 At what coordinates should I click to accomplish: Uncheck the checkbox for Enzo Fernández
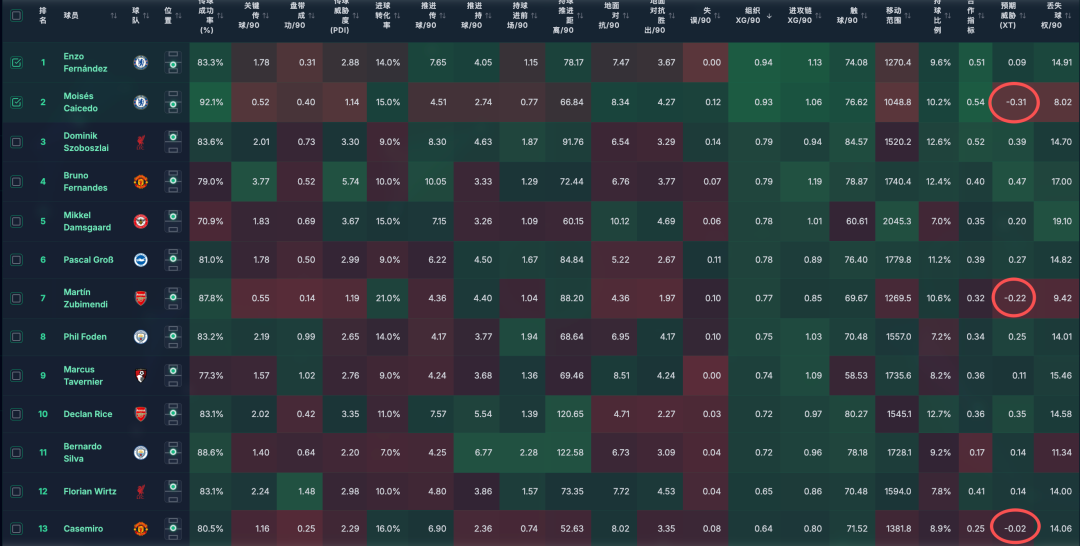pyautogui.click(x=16, y=63)
